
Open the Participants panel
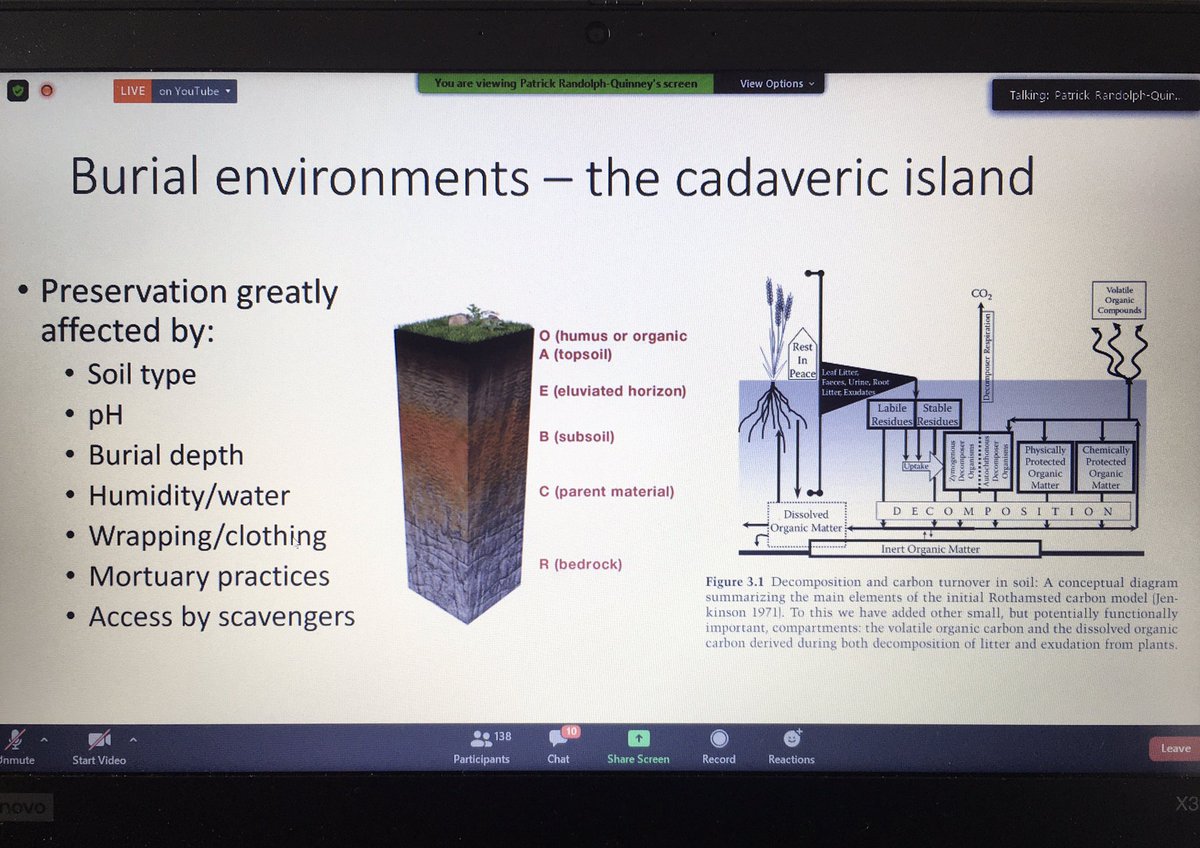[481, 745]
